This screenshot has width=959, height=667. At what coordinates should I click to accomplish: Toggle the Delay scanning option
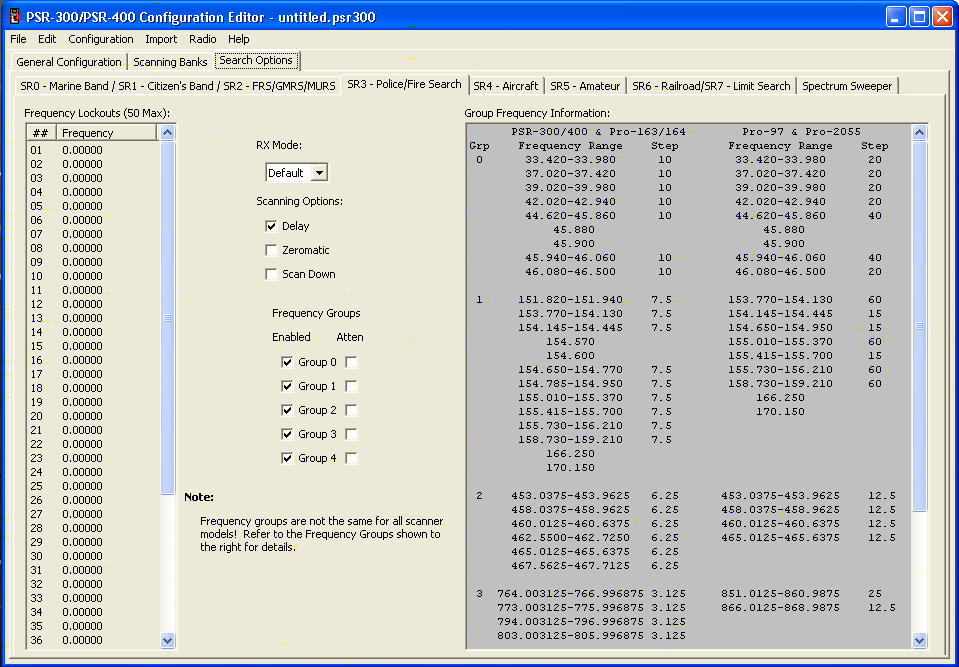coord(271,226)
